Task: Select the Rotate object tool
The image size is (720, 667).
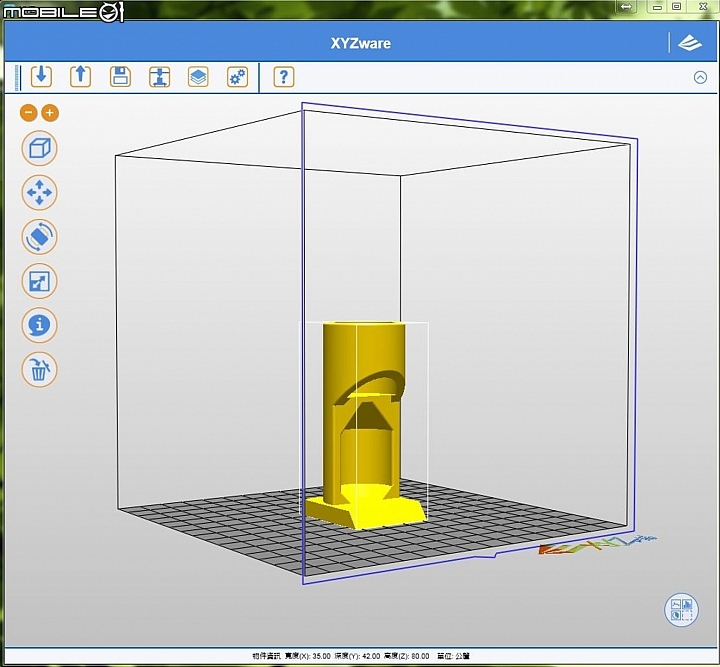Action: [39, 237]
